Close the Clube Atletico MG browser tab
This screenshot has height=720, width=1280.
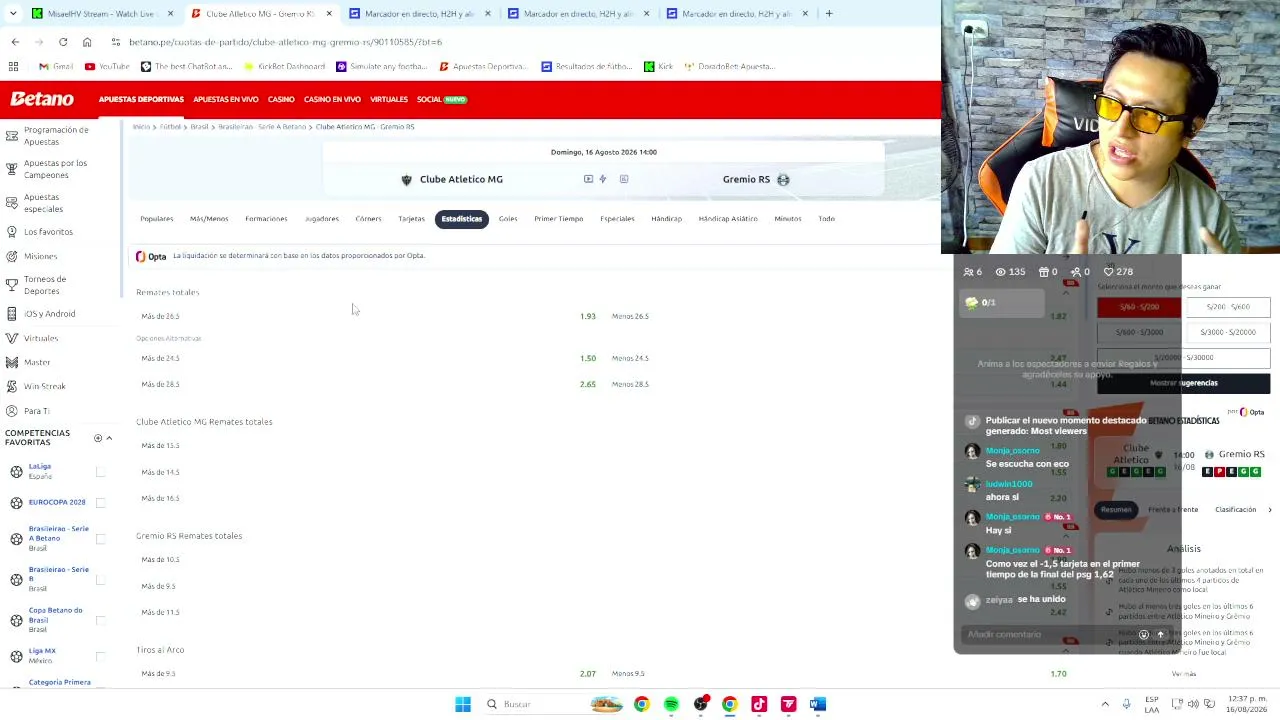[x=329, y=14]
